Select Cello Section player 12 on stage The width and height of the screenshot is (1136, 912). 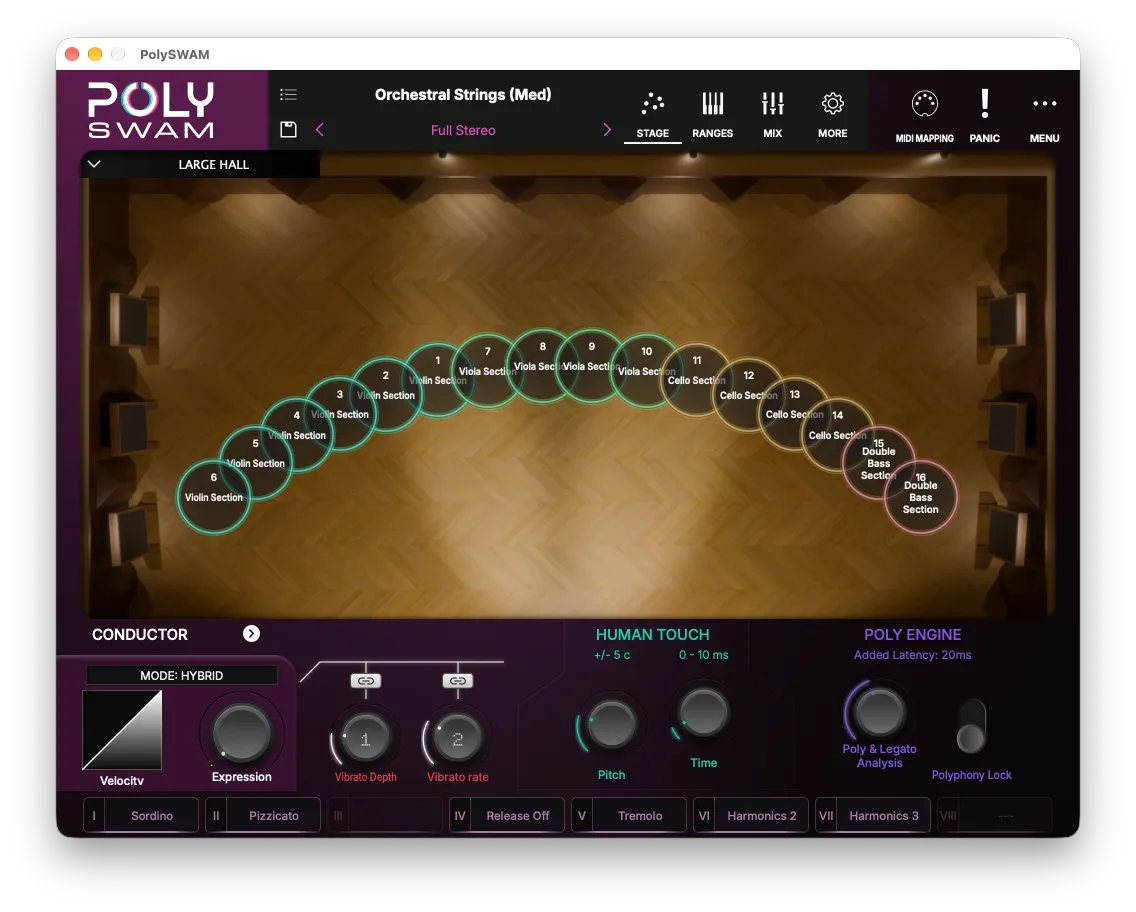click(x=748, y=395)
